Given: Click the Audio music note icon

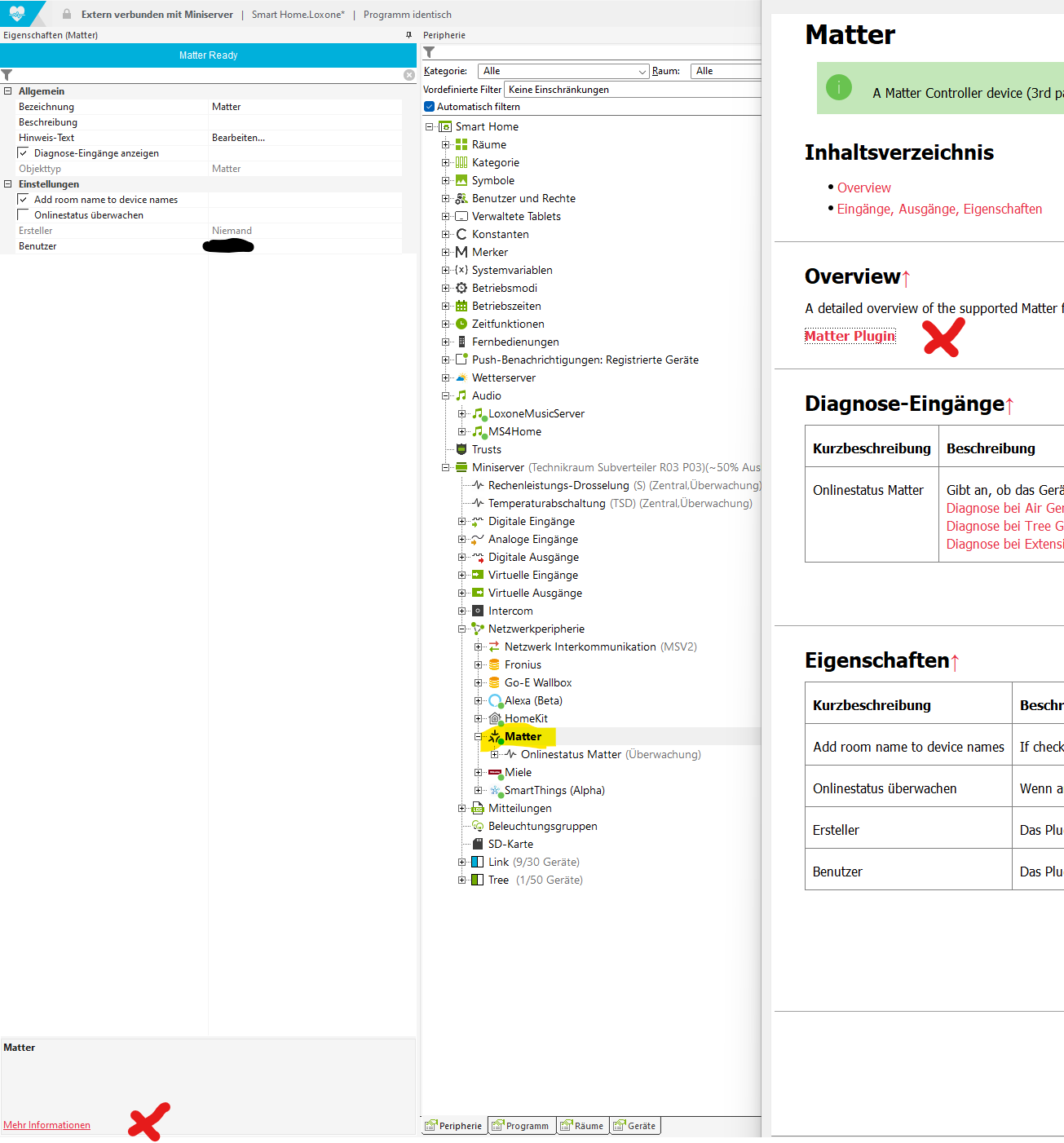Looking at the screenshot, I should pyautogui.click(x=461, y=395).
